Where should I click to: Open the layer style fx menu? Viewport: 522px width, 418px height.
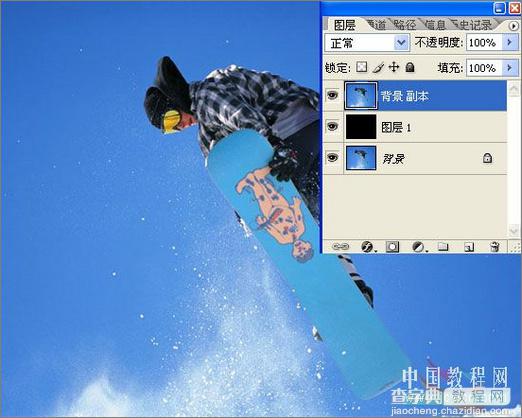(x=368, y=247)
